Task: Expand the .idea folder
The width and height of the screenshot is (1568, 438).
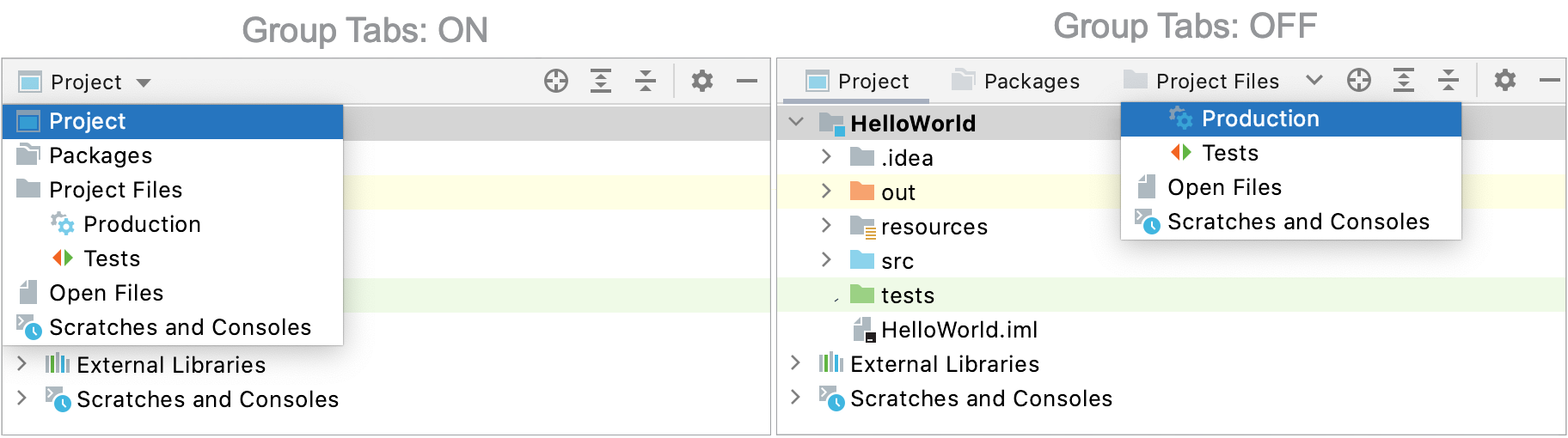Action: 826,156
